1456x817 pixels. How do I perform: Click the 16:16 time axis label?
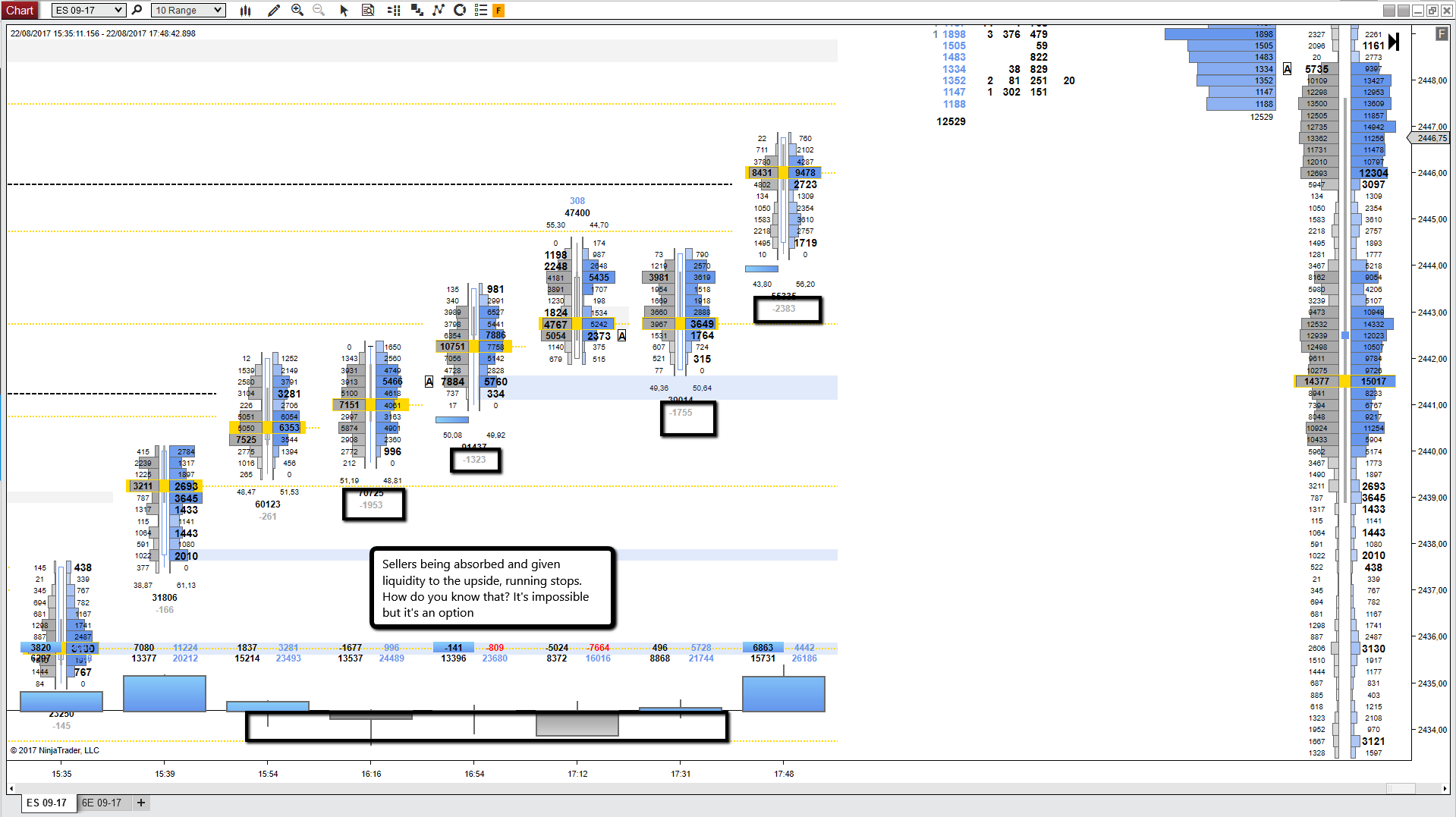coord(371,774)
